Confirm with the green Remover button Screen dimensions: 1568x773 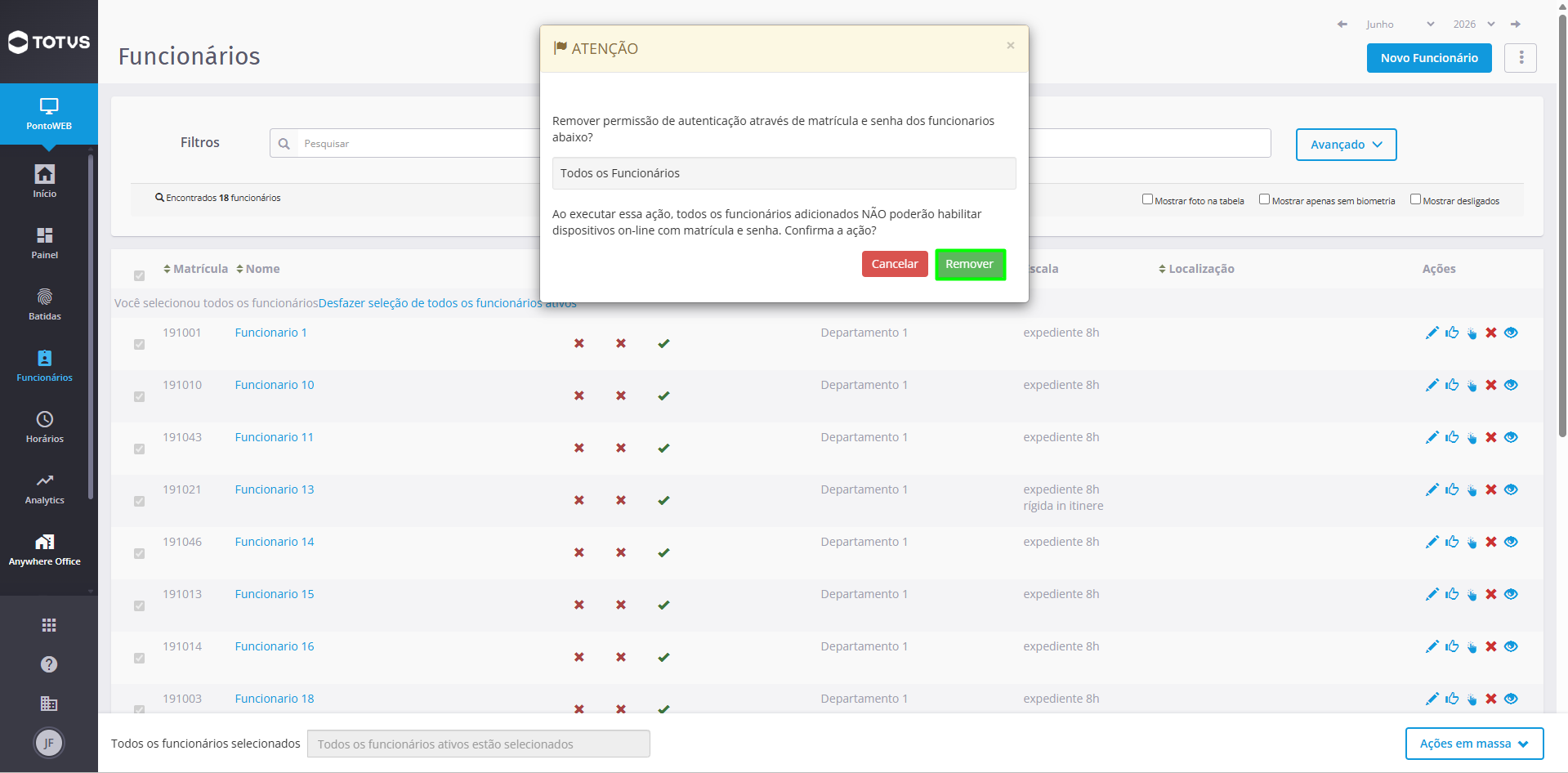point(970,264)
